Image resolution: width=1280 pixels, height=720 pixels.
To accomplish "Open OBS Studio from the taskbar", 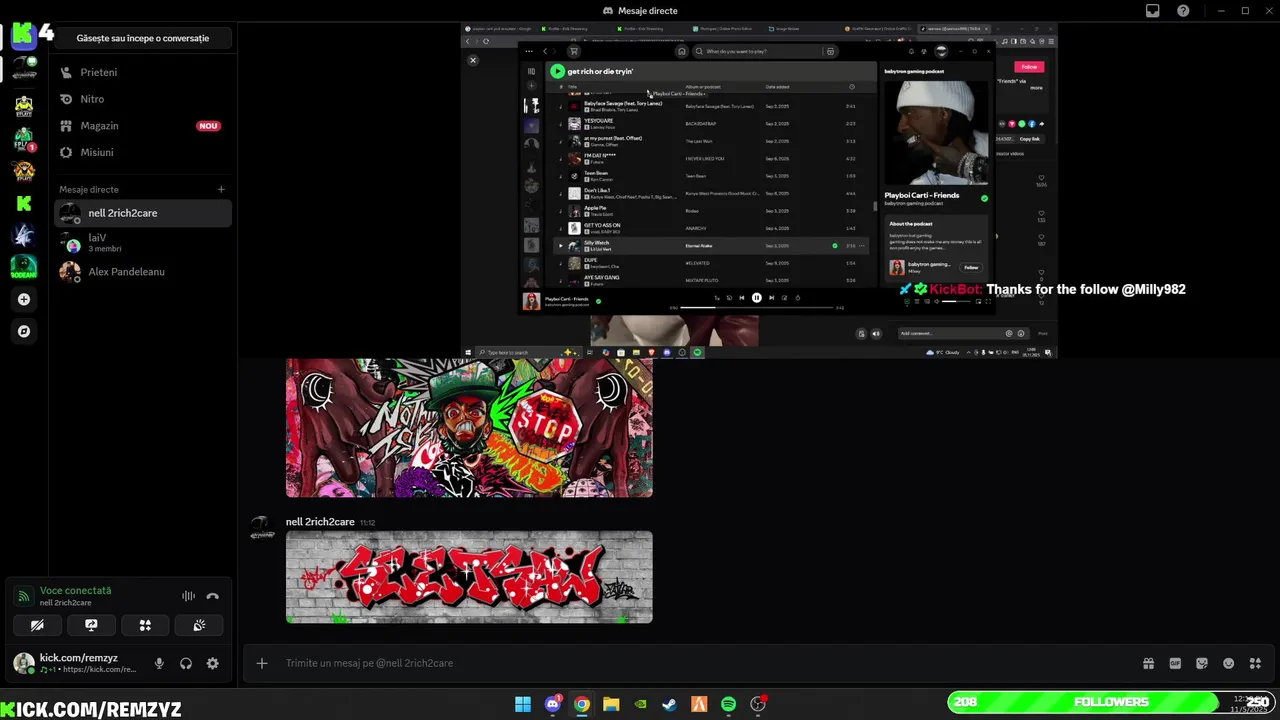I will pos(758,704).
